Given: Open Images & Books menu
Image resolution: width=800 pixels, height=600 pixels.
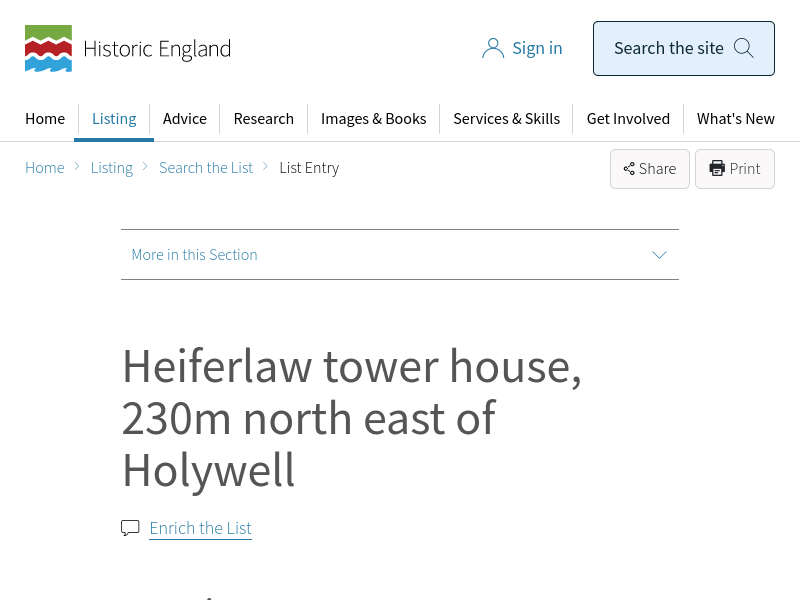Looking at the screenshot, I should (373, 118).
